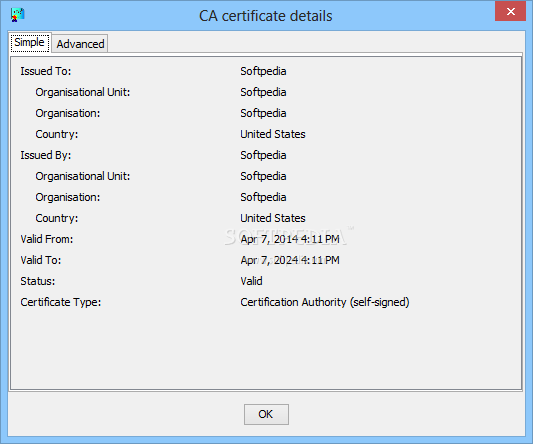Click the 'Valid From:' label

click(47, 239)
